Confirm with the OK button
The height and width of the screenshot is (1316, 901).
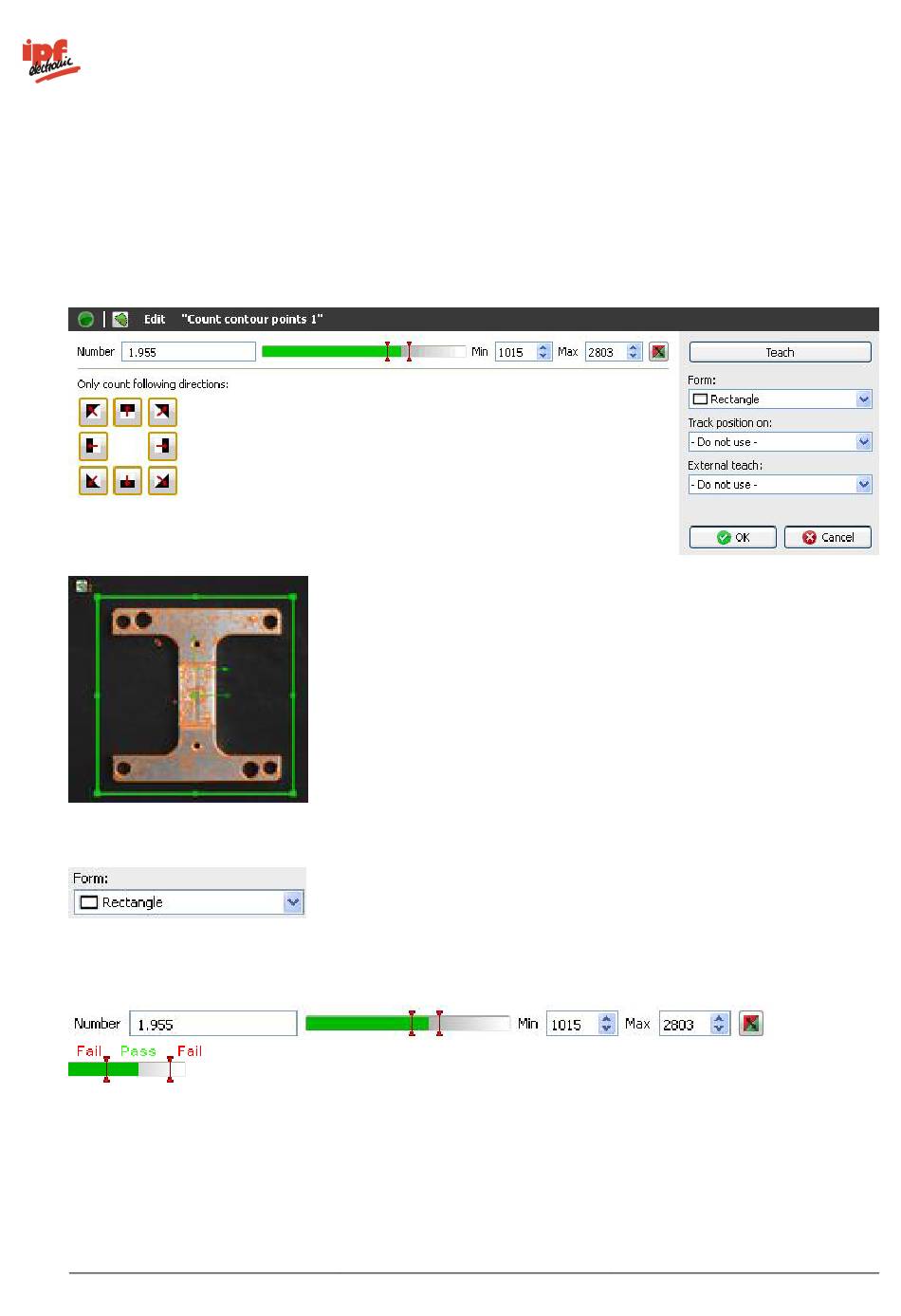(x=733, y=537)
